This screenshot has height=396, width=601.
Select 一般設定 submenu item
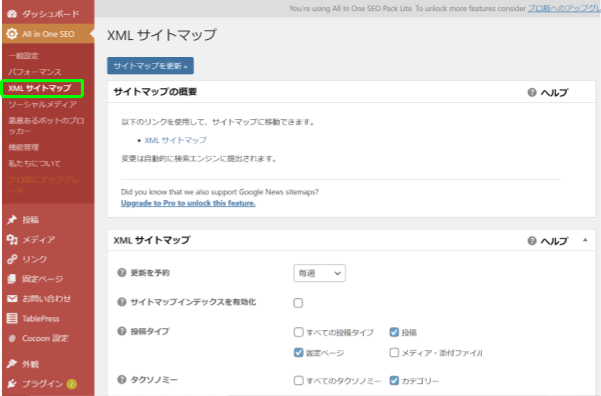click(x=24, y=56)
